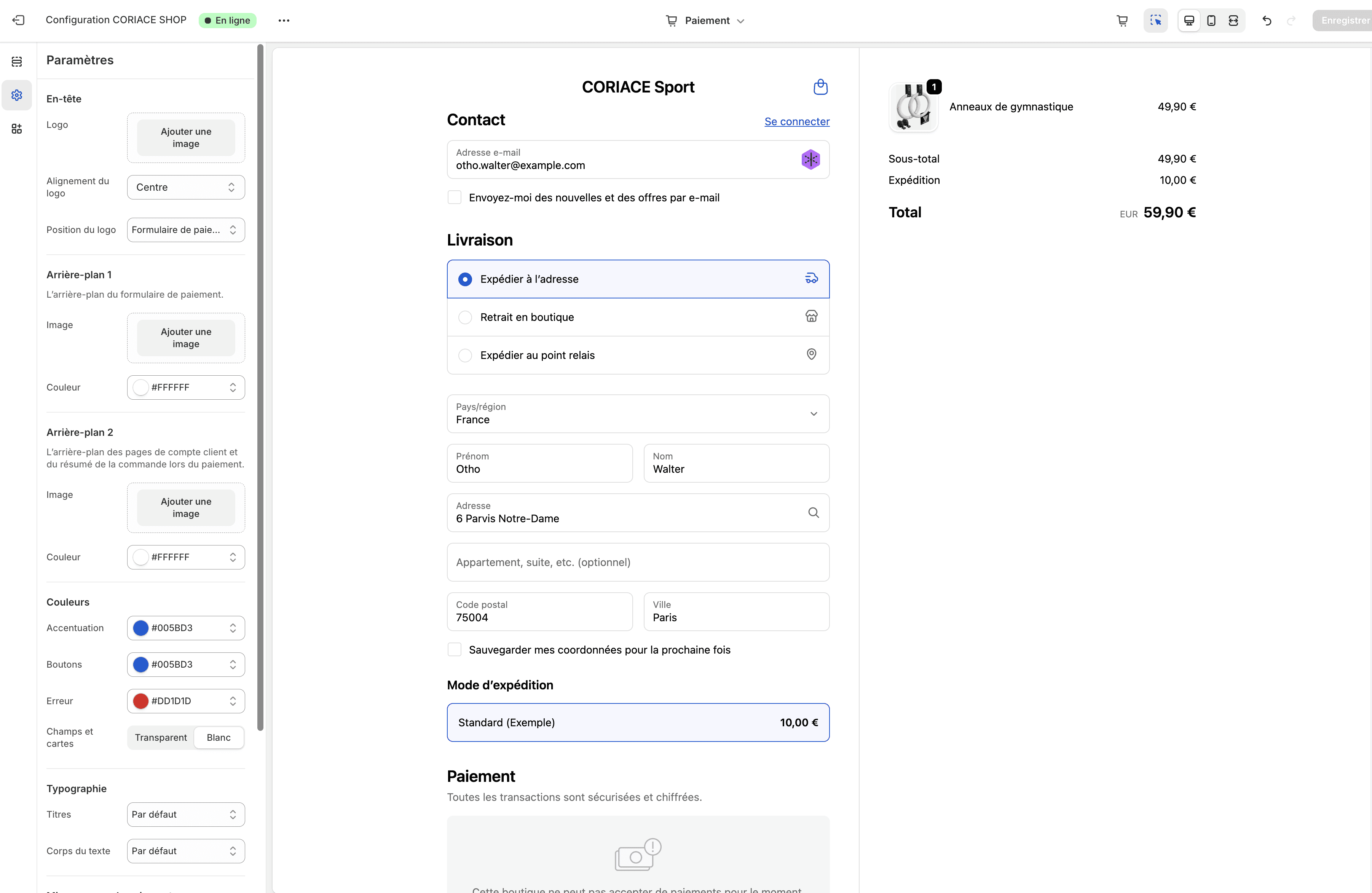Screen dimensions: 1372x893
Task: Check the newsletter offers by e-mail checkbox
Action: tap(454, 198)
